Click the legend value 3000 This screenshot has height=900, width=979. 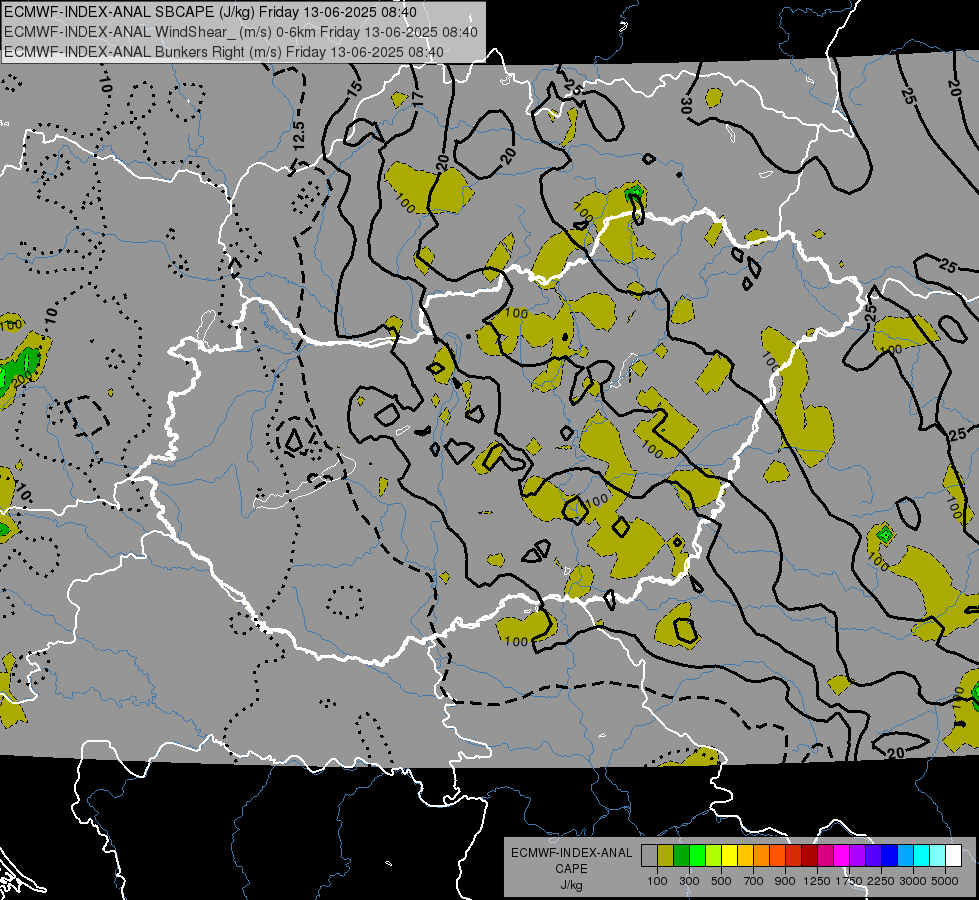(x=913, y=881)
